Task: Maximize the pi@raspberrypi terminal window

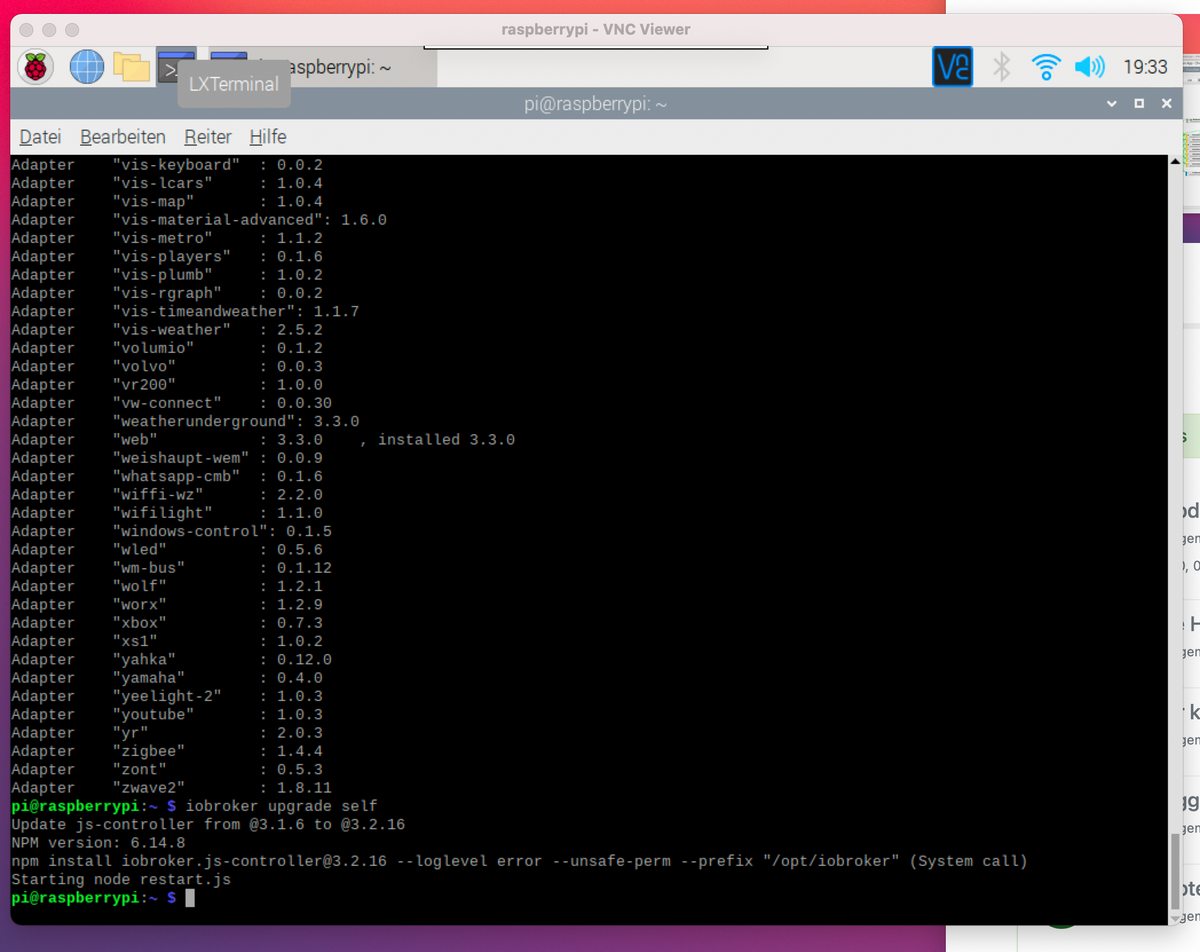Action: pos(1139,103)
